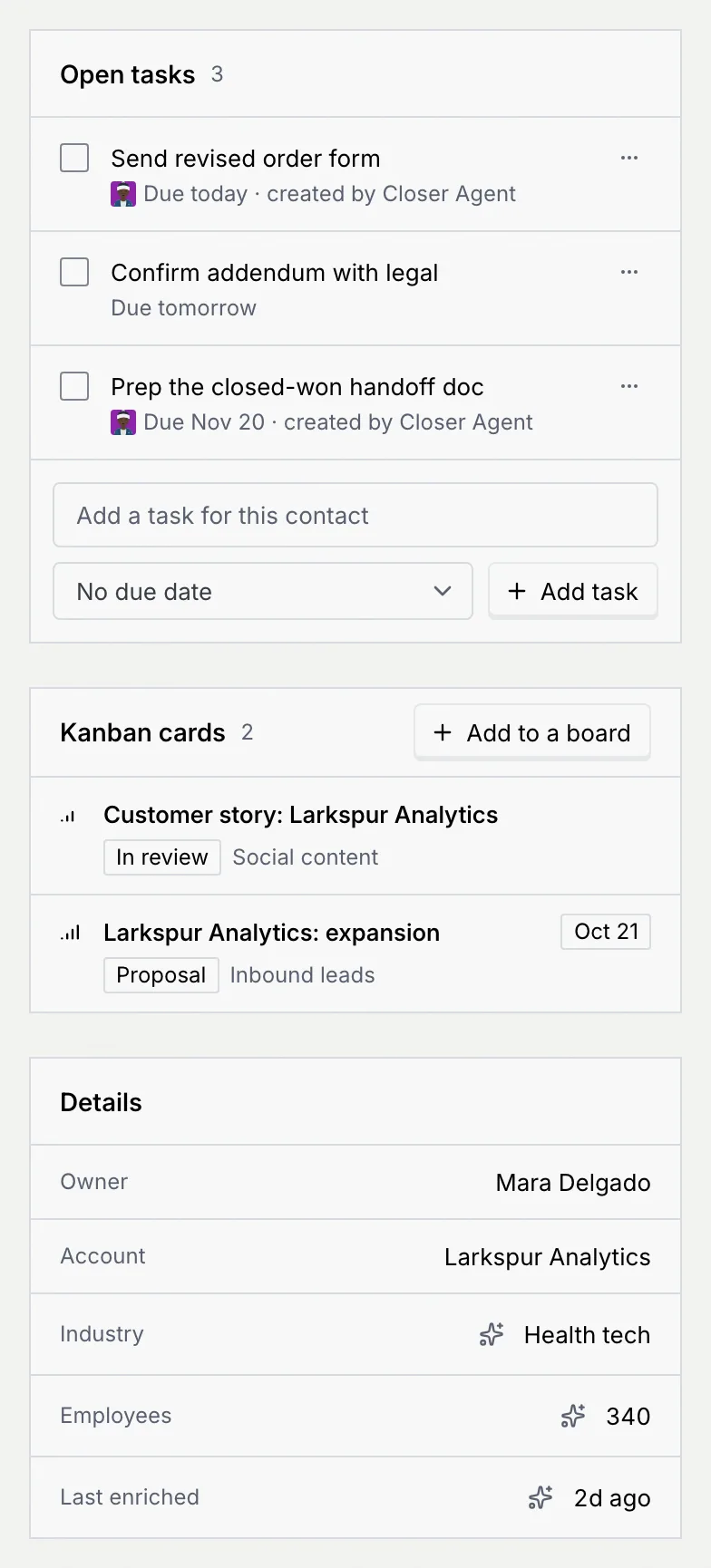Click the Inbound leads board label
711x1568 pixels.
(302, 975)
